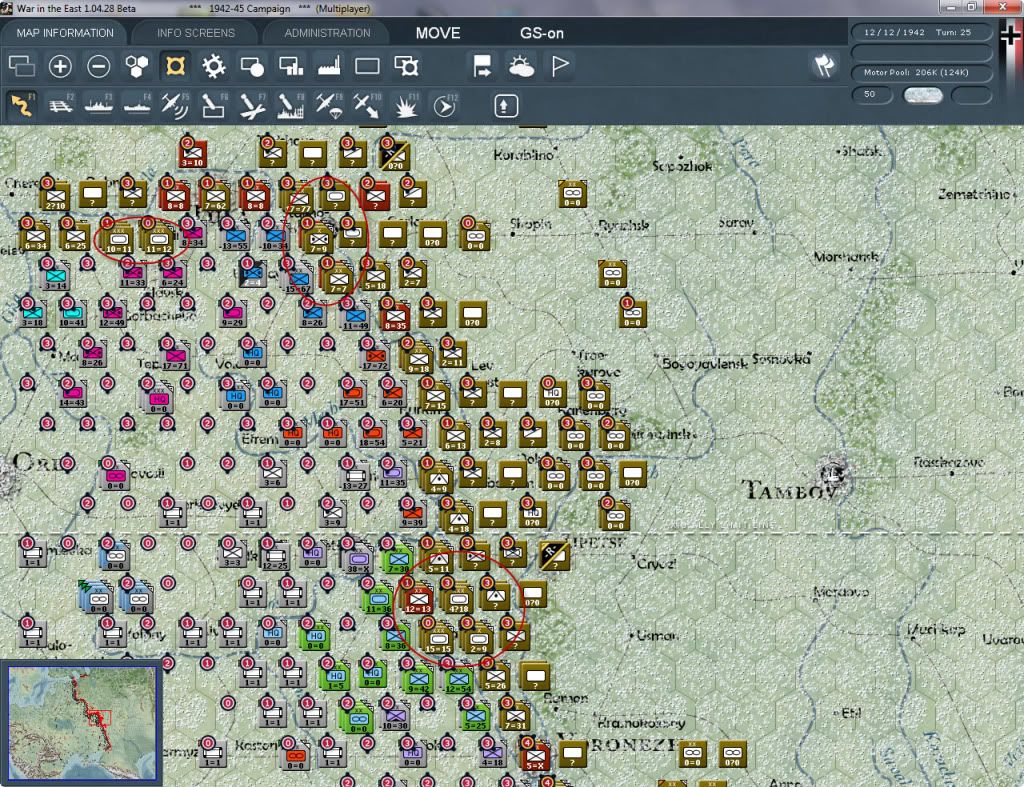Click the date 12/12/1942 Turn 25 field
The height and width of the screenshot is (787, 1024).
tap(921, 32)
